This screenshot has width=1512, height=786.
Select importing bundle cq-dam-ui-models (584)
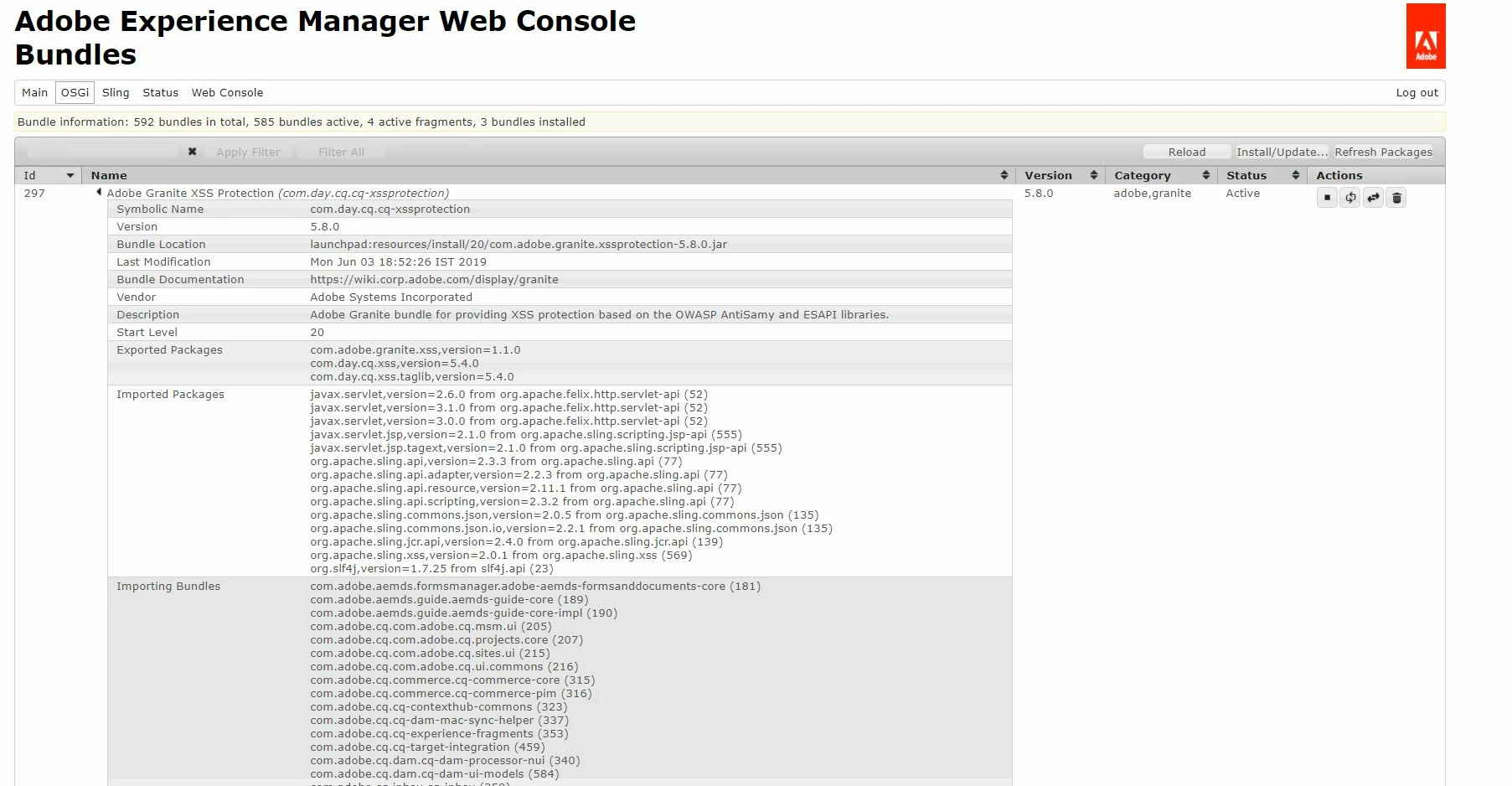pos(434,773)
